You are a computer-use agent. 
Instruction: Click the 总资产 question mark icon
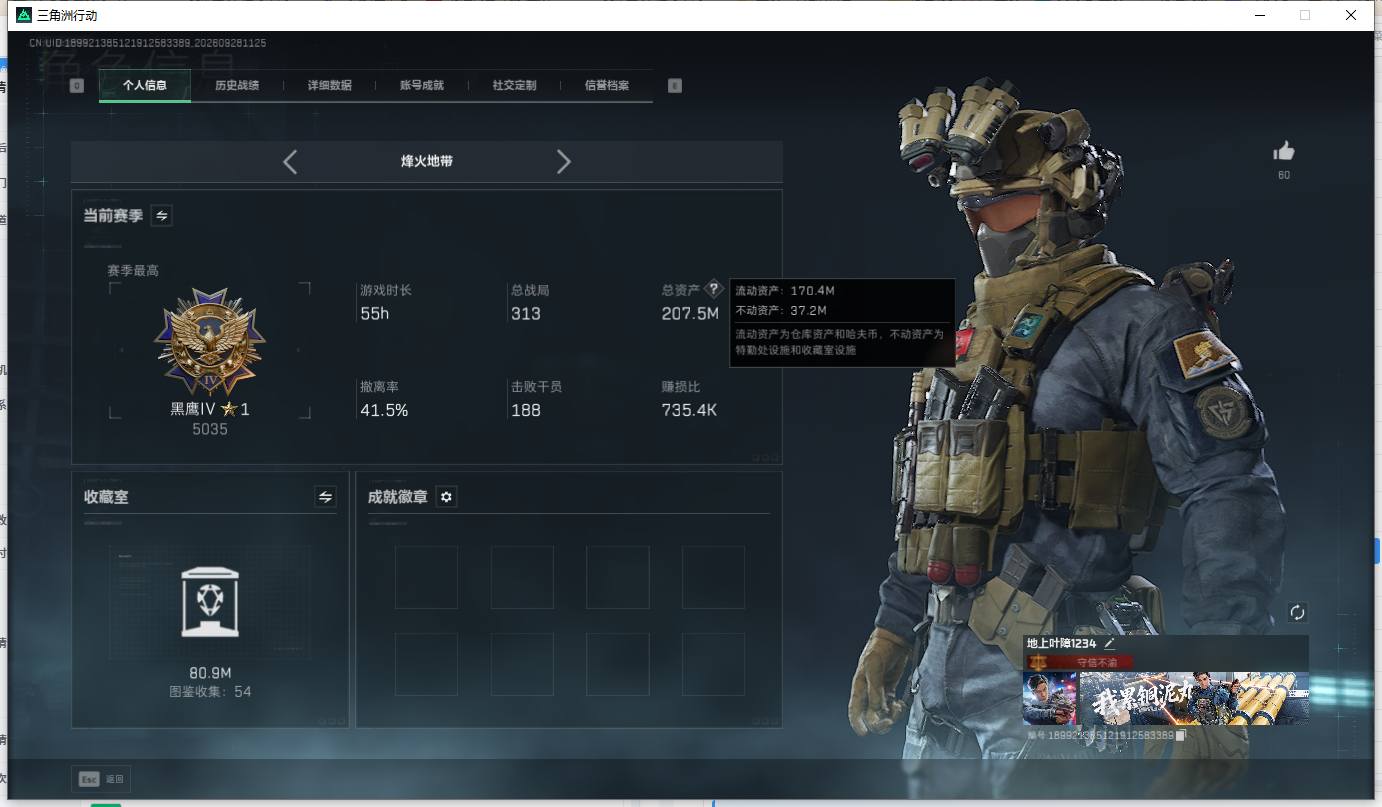pyautogui.click(x=714, y=289)
